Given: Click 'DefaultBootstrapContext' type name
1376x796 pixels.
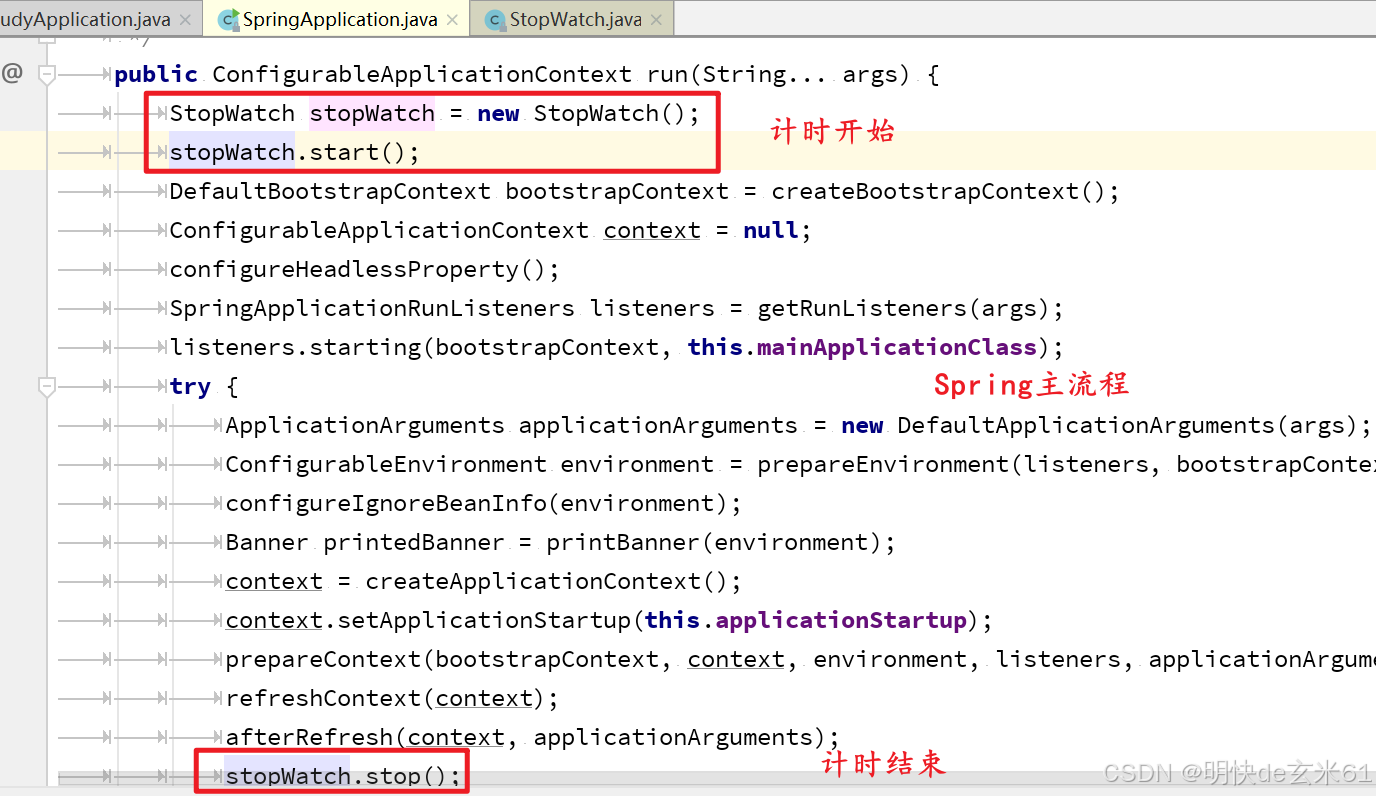Looking at the screenshot, I should (330, 192).
